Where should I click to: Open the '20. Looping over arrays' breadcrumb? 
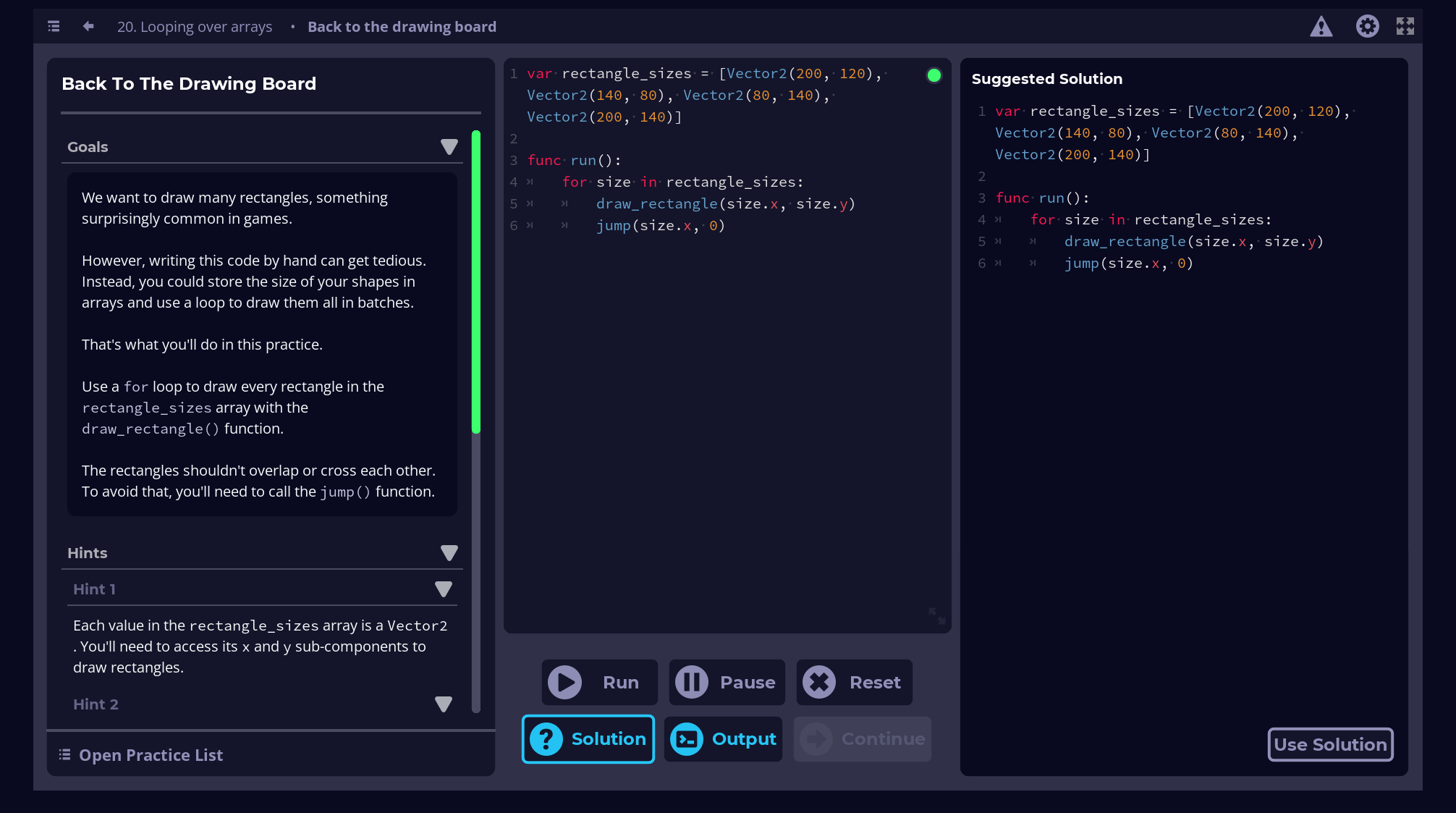194,26
